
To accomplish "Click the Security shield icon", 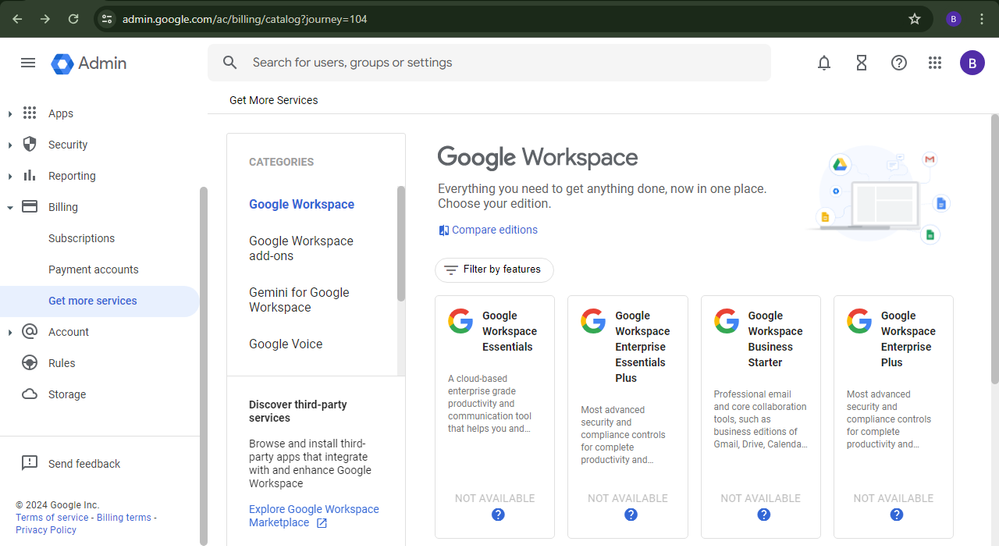I will coord(29,144).
